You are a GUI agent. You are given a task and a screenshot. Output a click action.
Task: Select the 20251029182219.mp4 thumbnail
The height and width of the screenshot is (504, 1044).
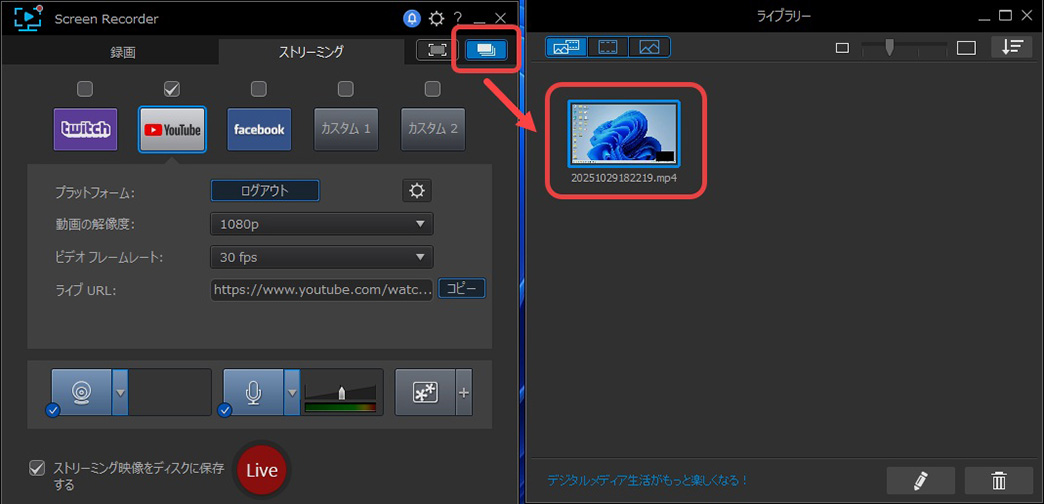click(624, 133)
